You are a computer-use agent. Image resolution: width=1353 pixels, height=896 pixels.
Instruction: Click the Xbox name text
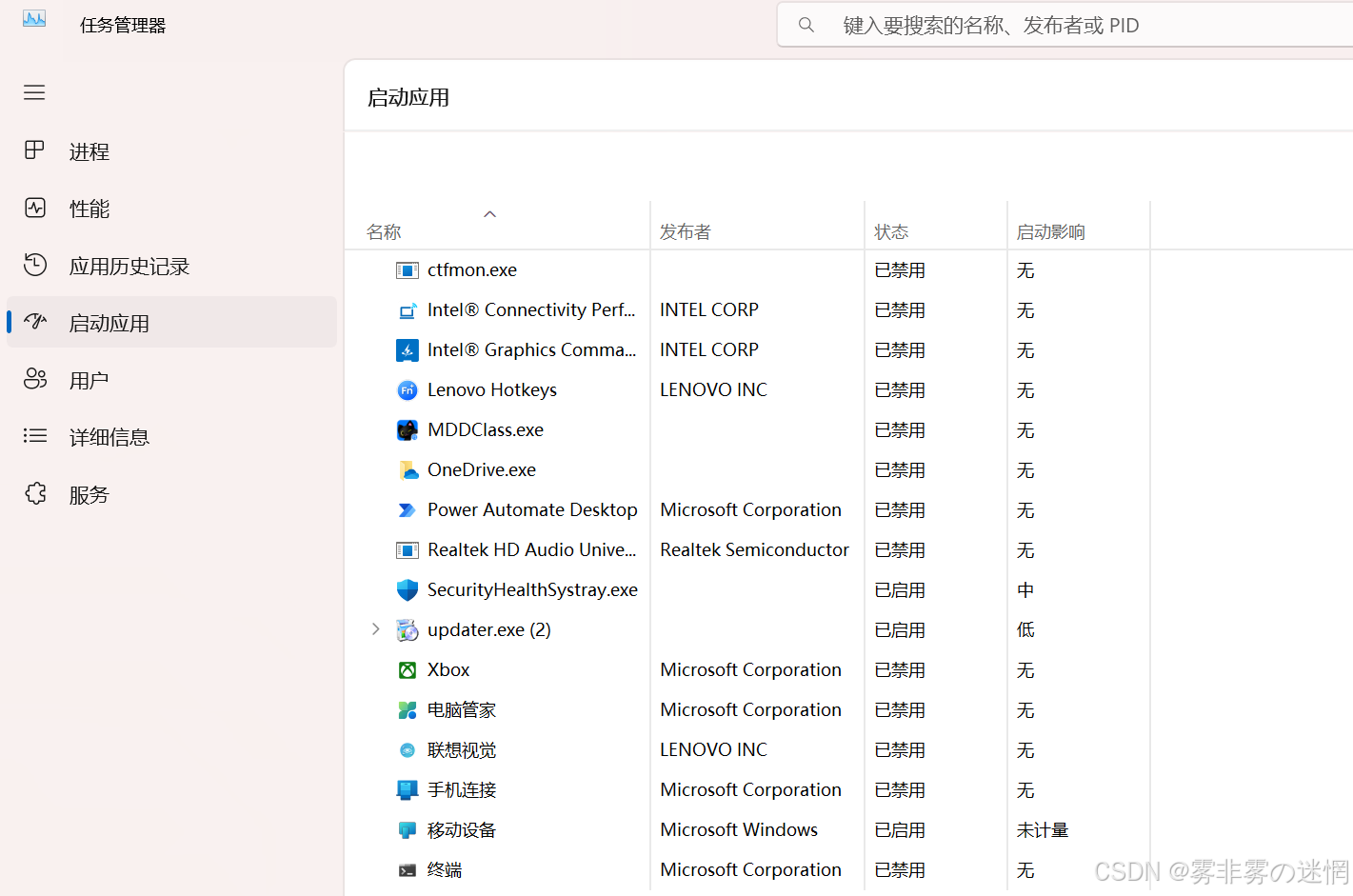(448, 670)
